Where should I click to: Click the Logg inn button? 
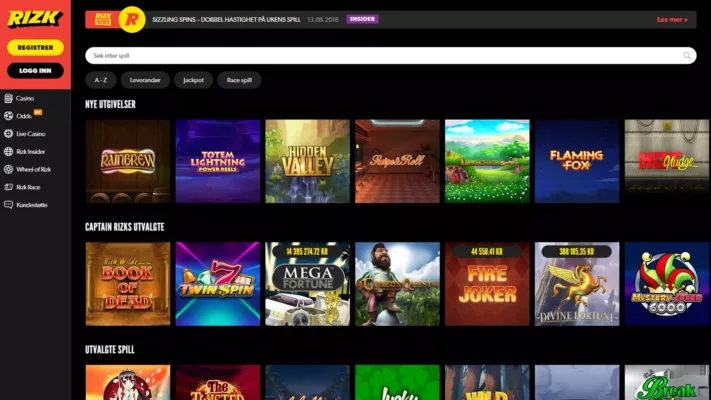[35, 71]
